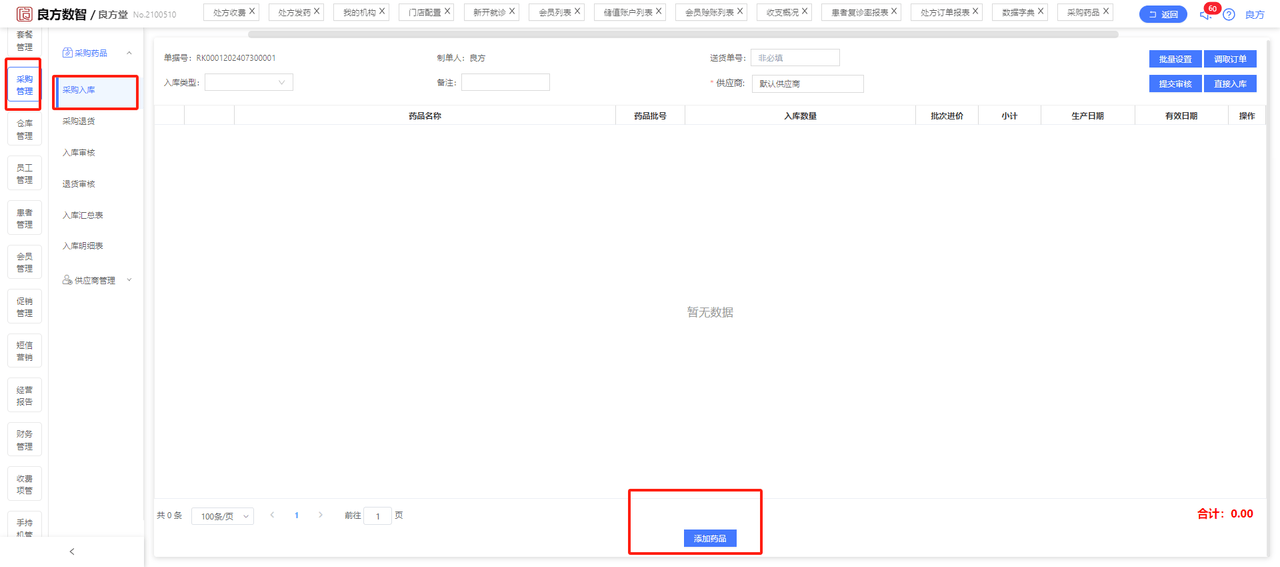
Task: Click the 良方 user name at top right
Action: point(1254,15)
